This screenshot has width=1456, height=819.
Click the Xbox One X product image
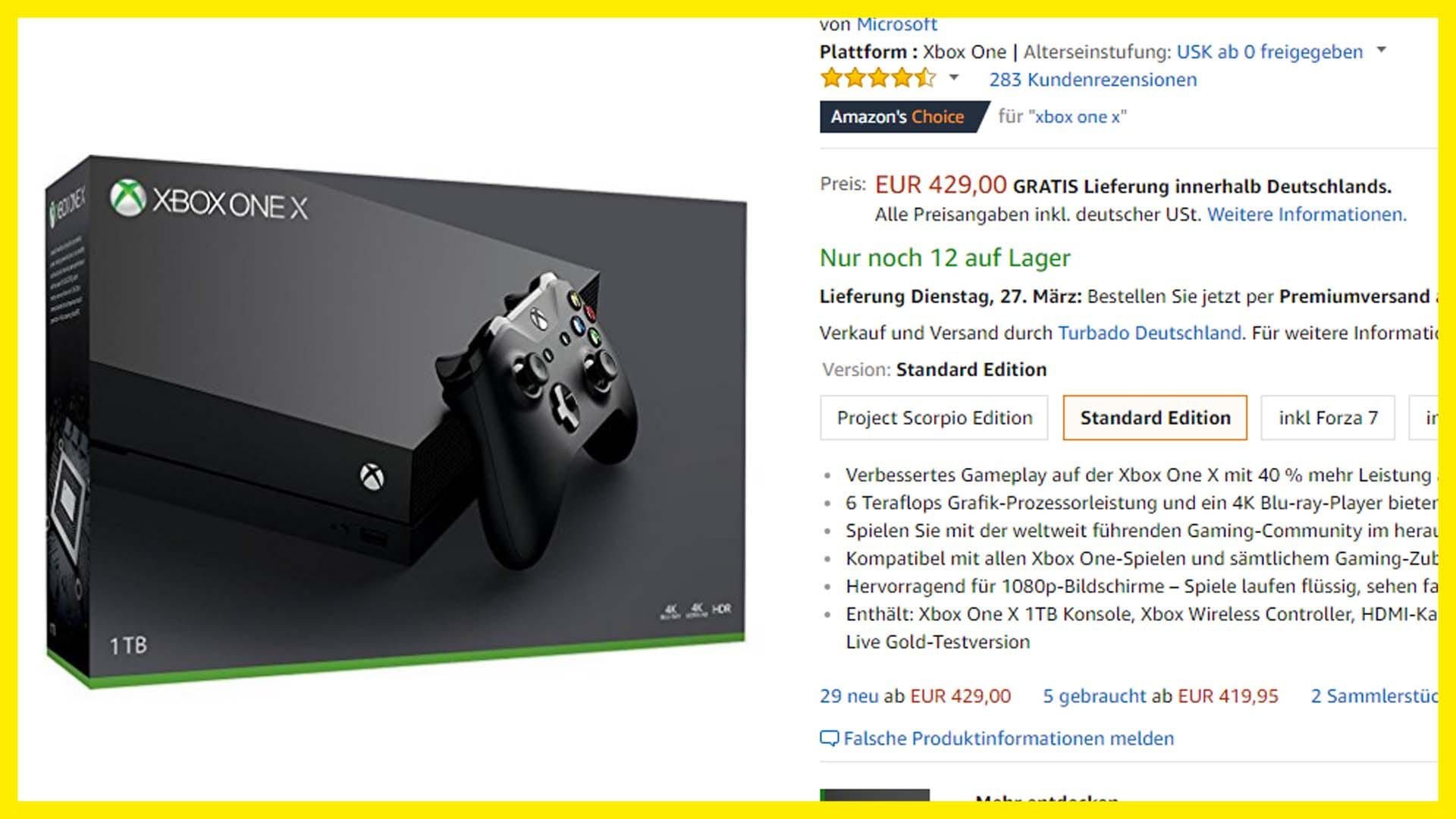point(396,422)
